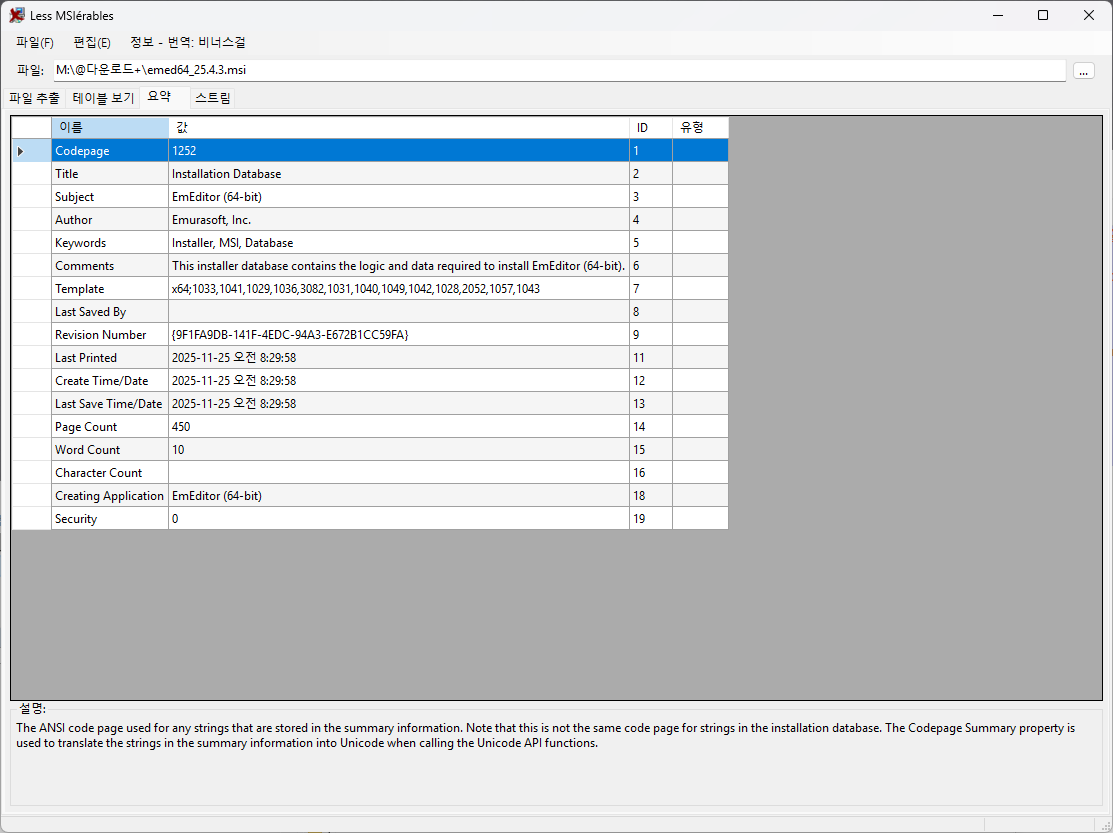Sort by the 유형 column header
This screenshot has width=1113, height=833.
tap(701, 128)
